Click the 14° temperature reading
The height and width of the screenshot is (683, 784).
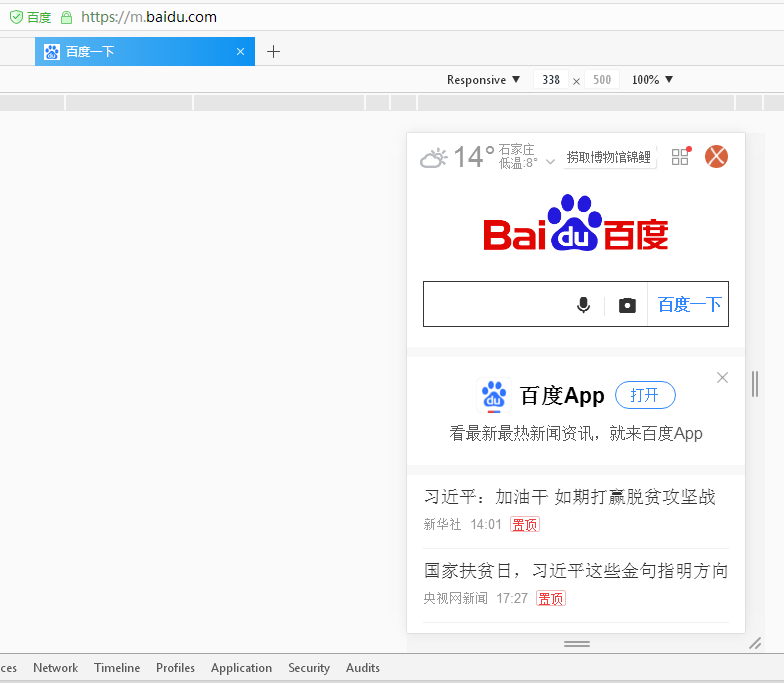(x=473, y=156)
